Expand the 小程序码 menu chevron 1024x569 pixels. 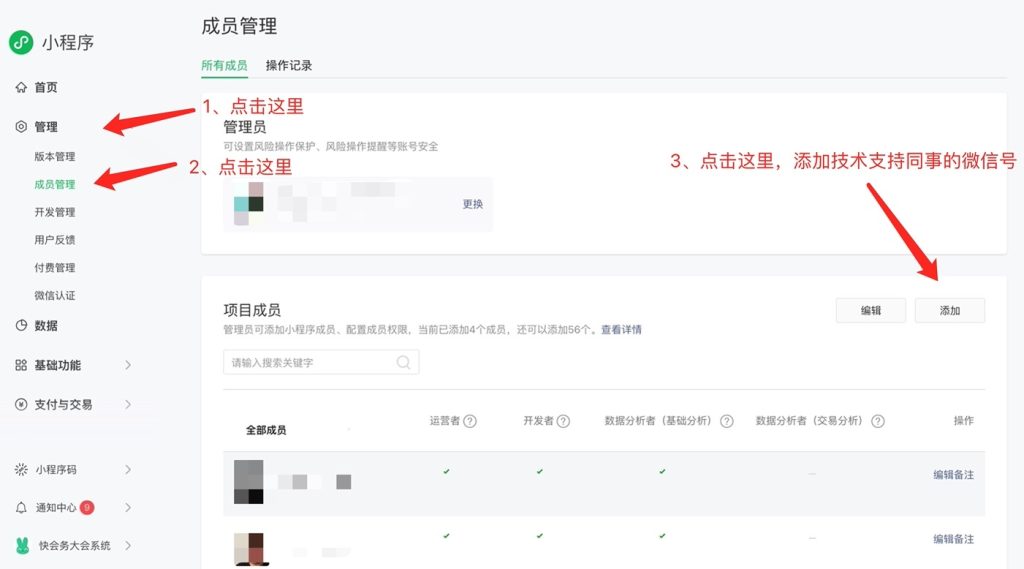coord(128,470)
